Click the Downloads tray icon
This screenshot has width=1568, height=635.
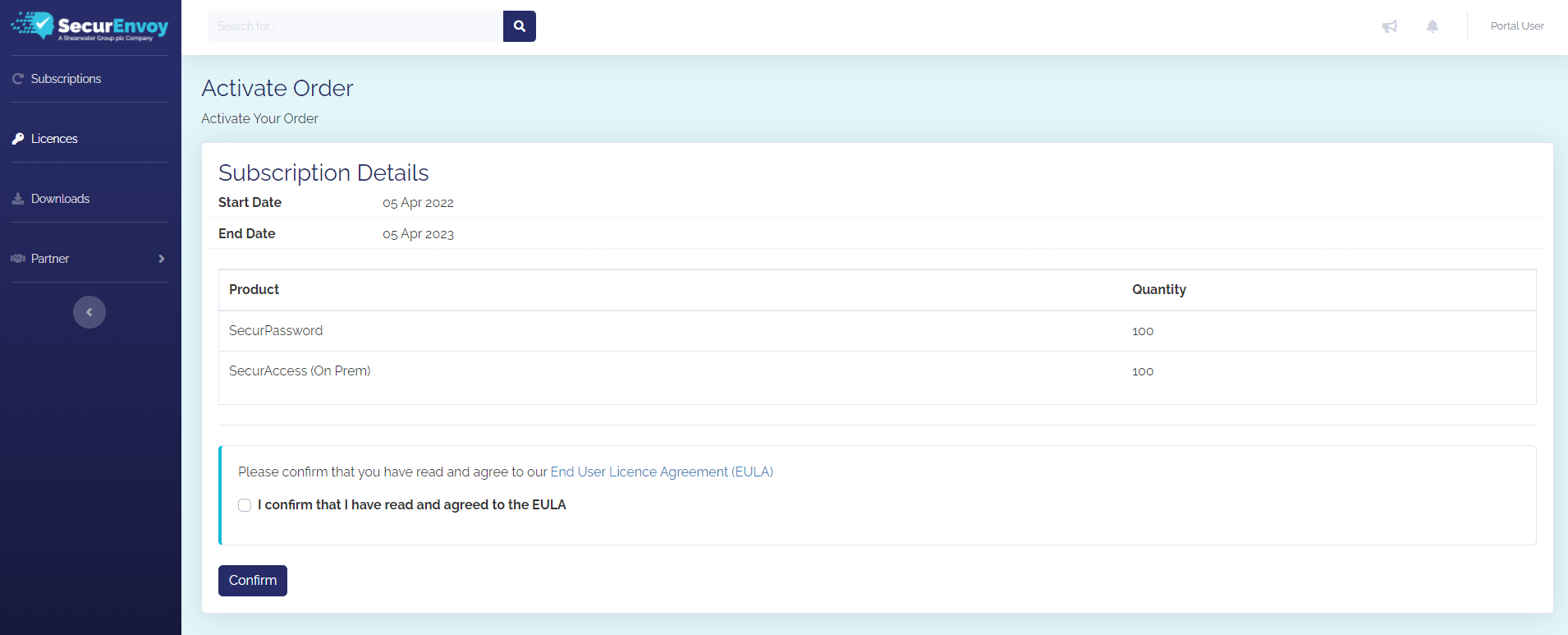(18, 199)
